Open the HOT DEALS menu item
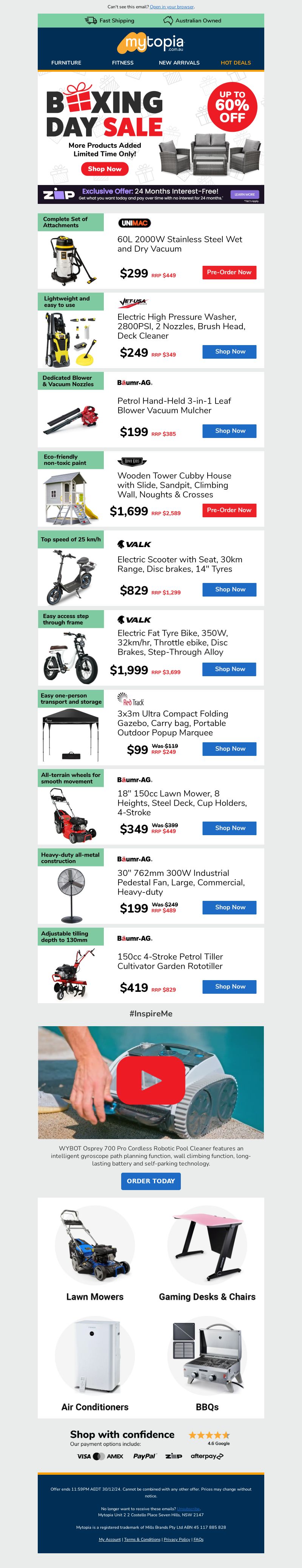The width and height of the screenshot is (302, 1568). pyautogui.click(x=236, y=63)
